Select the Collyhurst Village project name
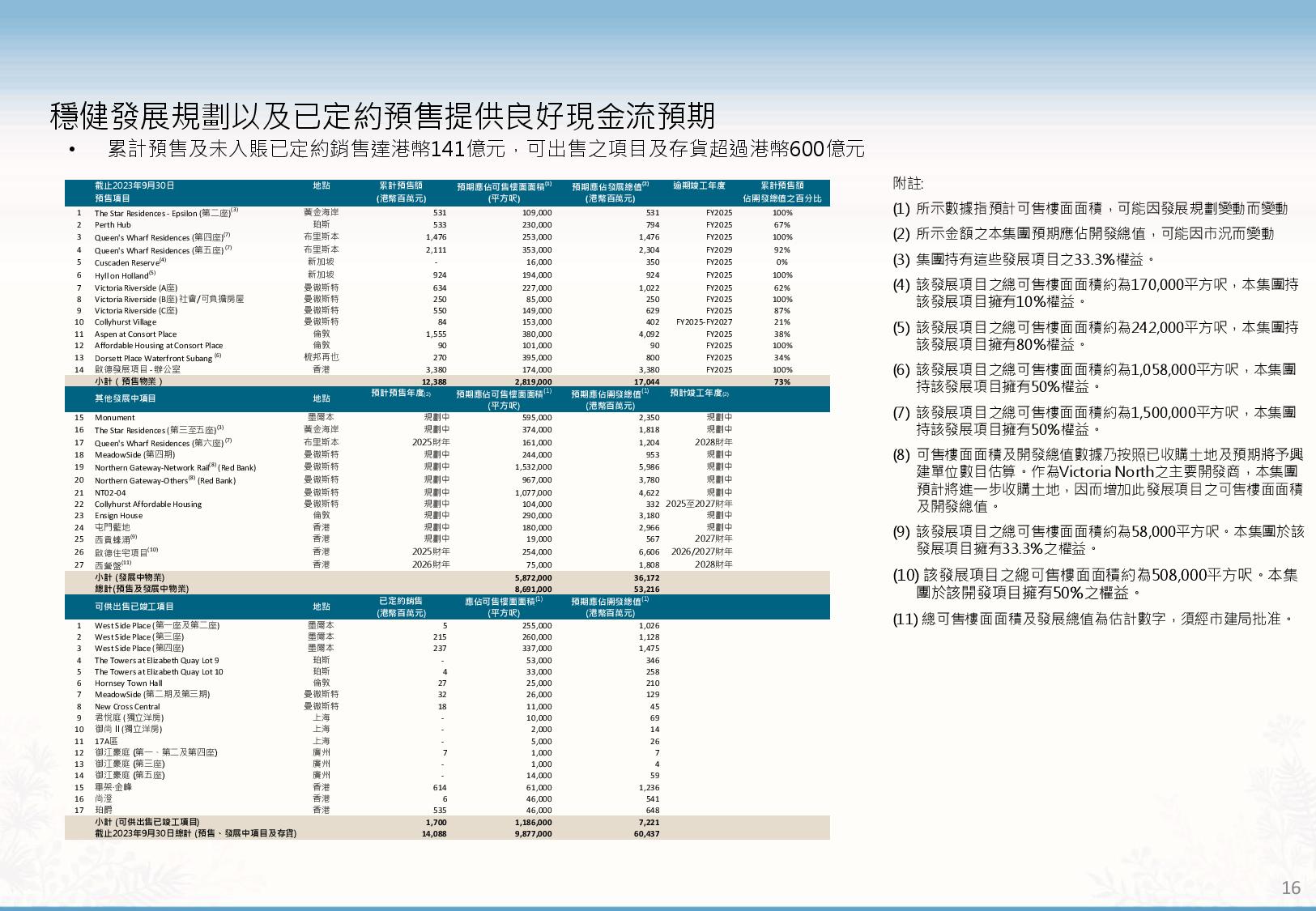The height and width of the screenshot is (911, 1316). click(x=126, y=321)
